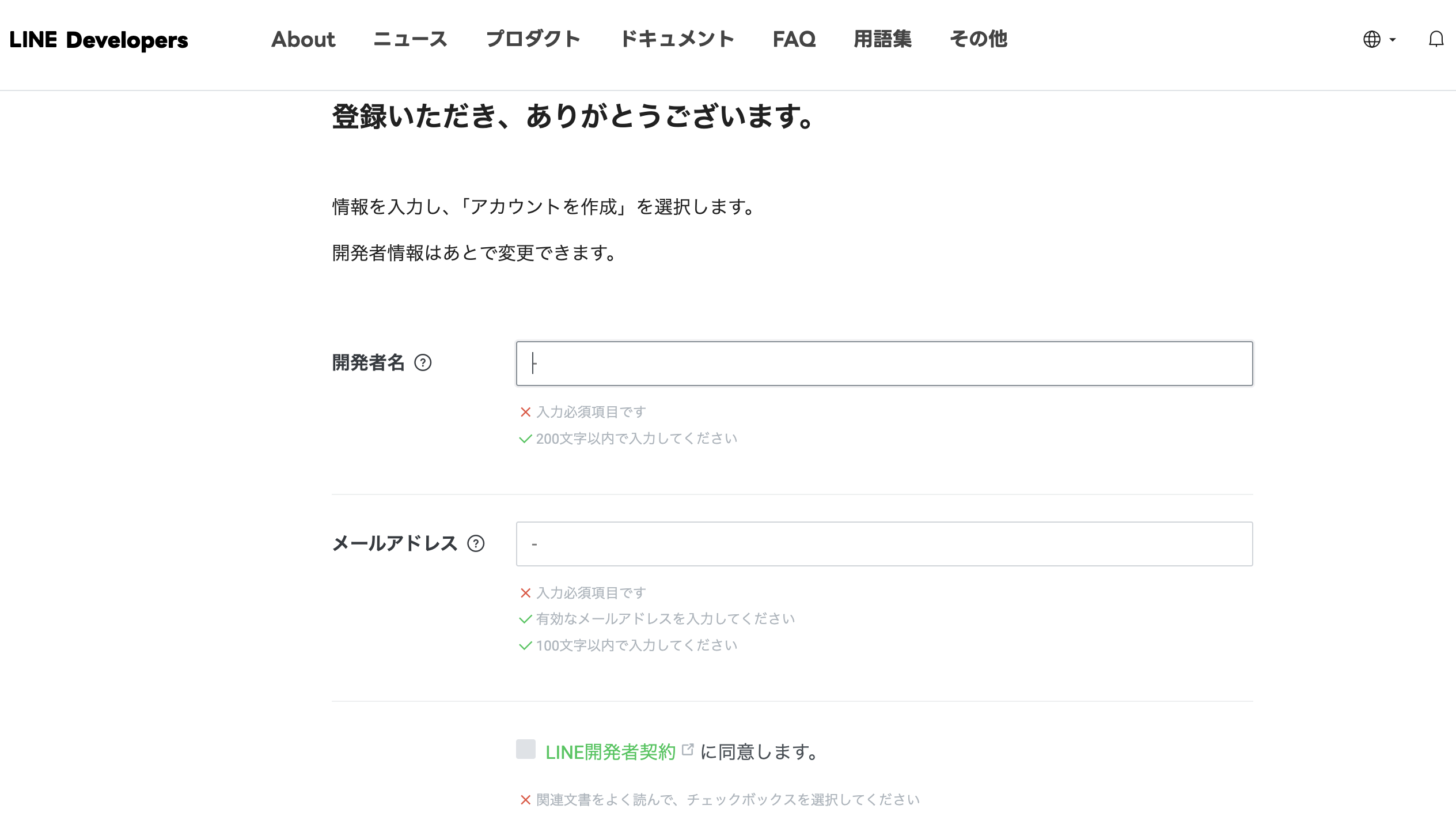Viewport: 1456px width, 824px height.
Task: Click inside the メールアドレス input field
Action: point(884,544)
